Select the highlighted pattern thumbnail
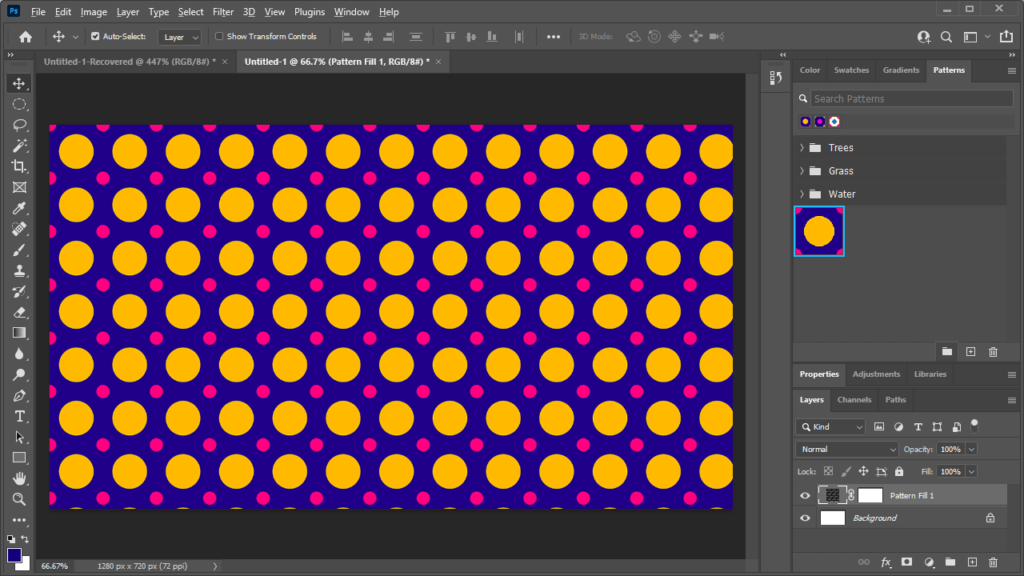This screenshot has width=1024, height=576. (818, 231)
